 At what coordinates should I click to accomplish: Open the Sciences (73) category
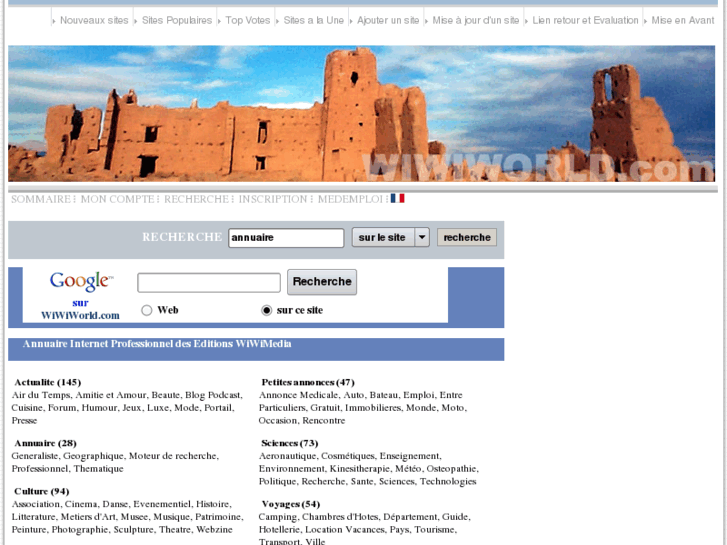tap(290, 443)
